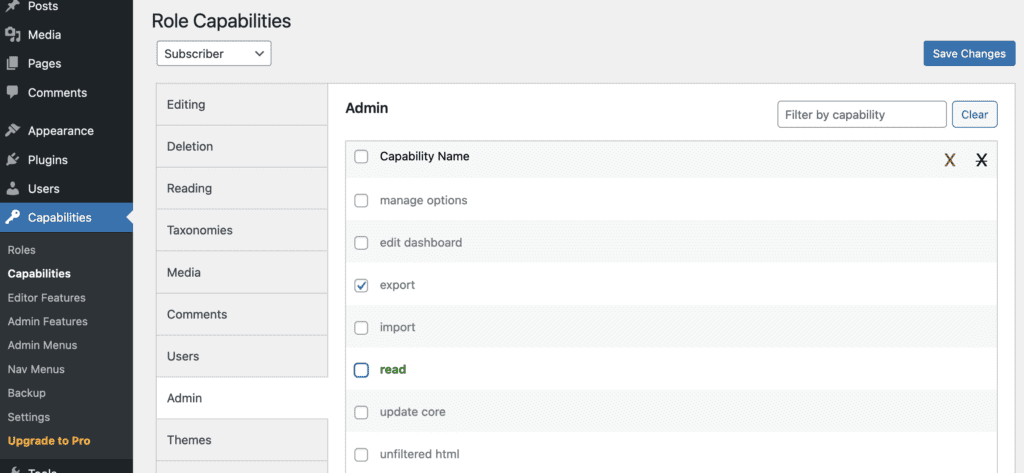Image resolution: width=1024 pixels, height=473 pixels.
Task: Toggle the Capability Name select-all checkbox
Action: click(x=361, y=157)
